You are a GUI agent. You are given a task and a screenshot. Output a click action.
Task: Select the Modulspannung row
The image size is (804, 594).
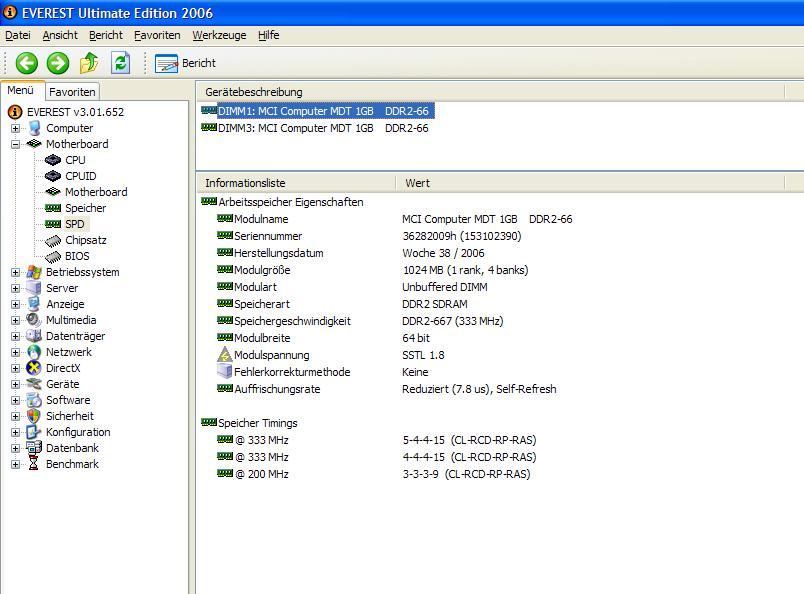(x=331, y=355)
